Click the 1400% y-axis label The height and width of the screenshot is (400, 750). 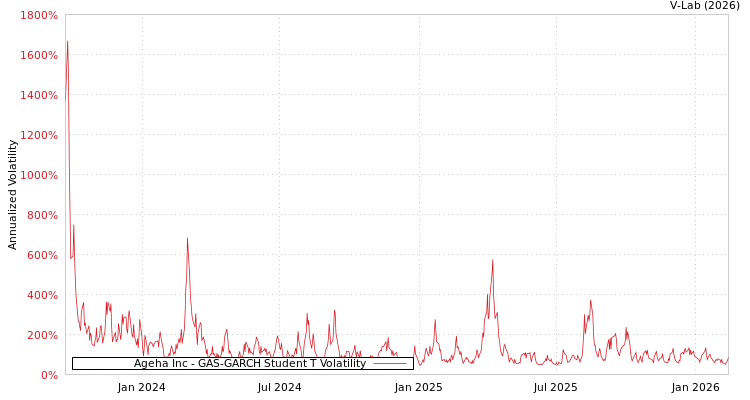click(39, 95)
